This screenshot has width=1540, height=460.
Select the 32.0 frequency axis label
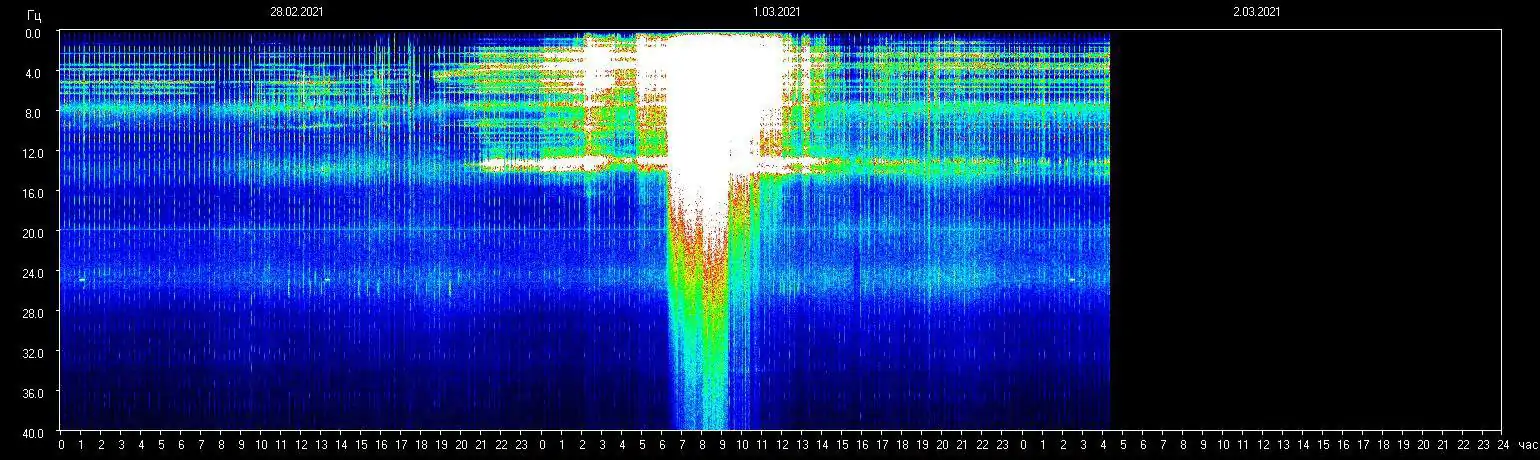[x=32, y=352]
